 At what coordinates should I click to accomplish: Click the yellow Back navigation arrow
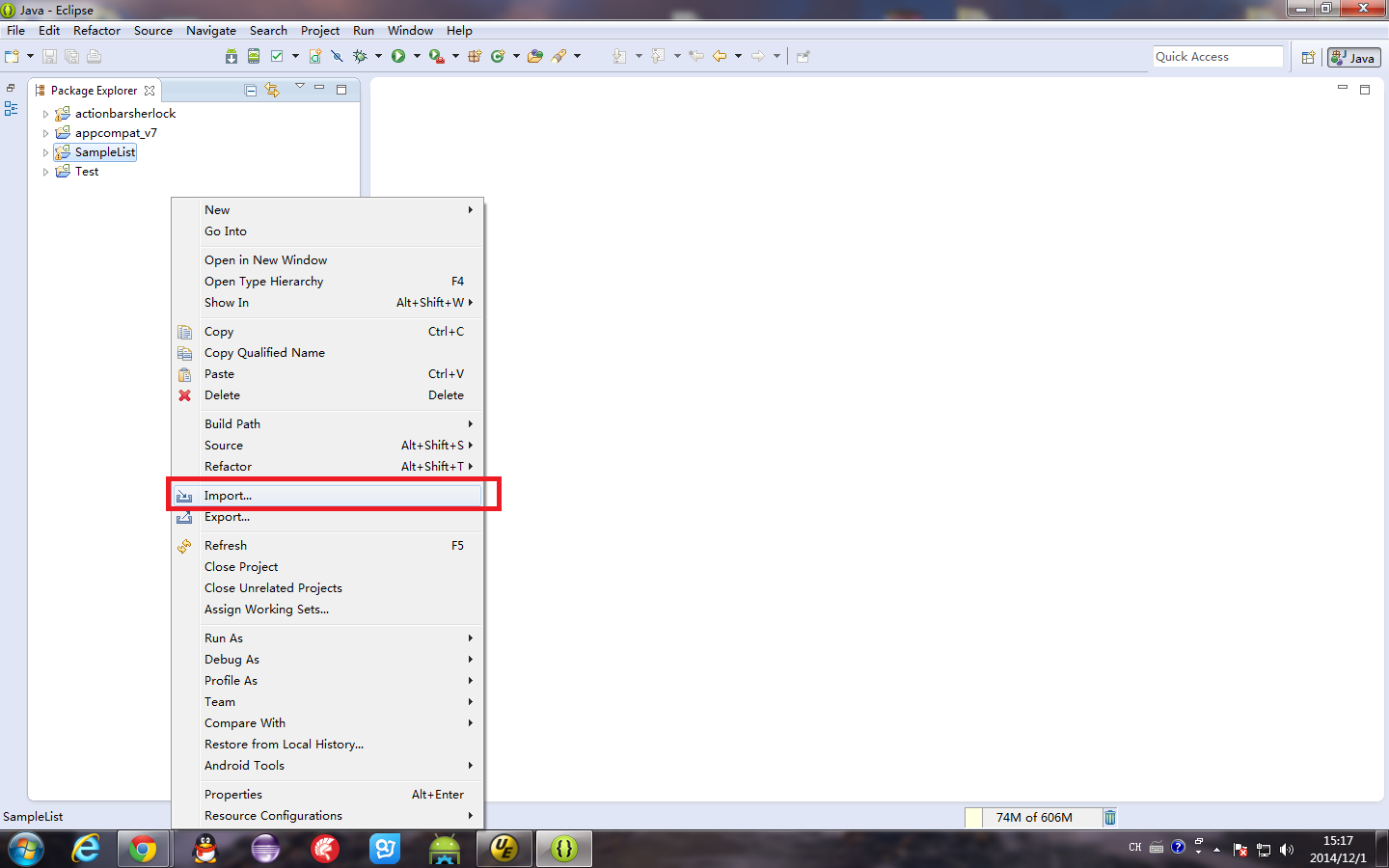click(720, 56)
